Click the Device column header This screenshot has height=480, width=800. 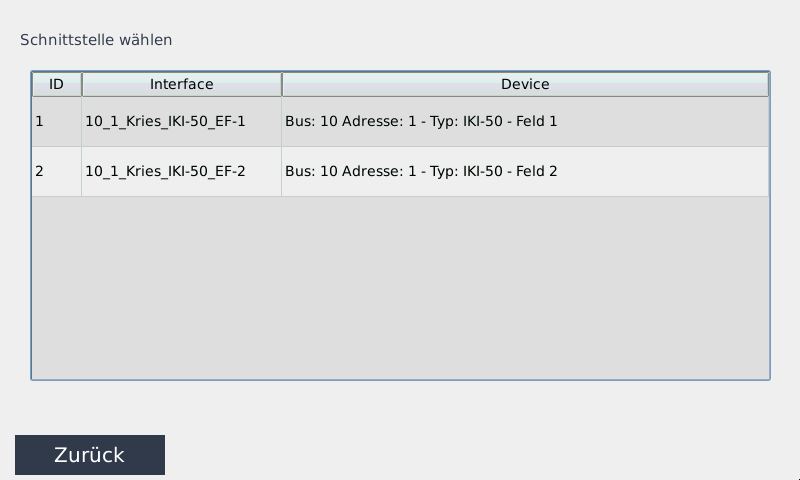tap(525, 84)
